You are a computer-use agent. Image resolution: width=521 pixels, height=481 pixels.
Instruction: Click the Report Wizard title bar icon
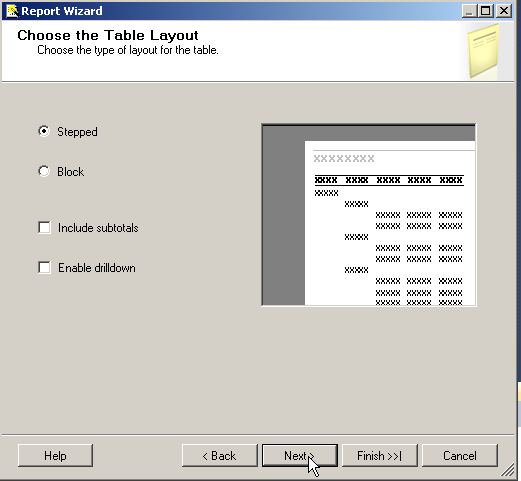coord(12,11)
